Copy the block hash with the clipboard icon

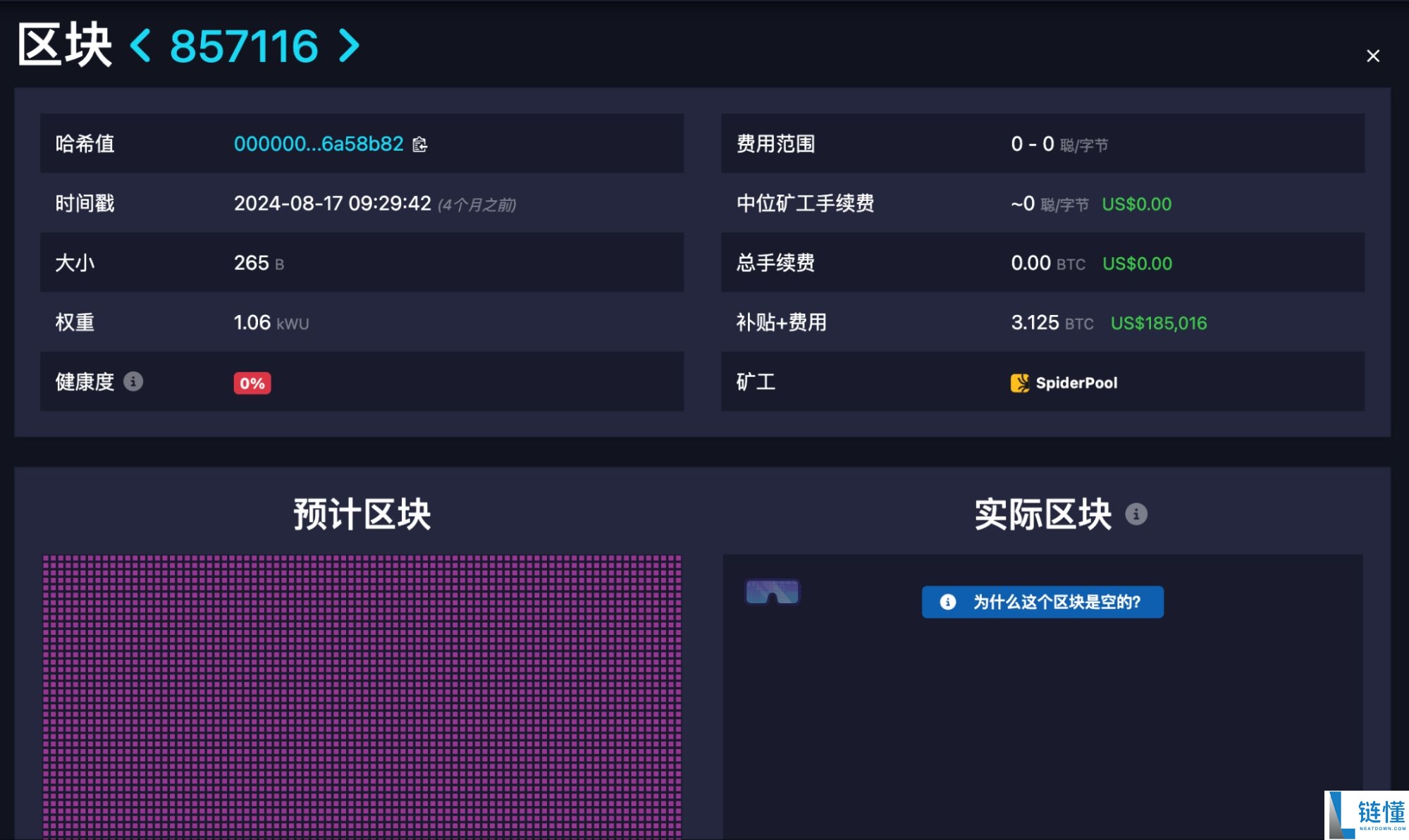[x=420, y=144]
